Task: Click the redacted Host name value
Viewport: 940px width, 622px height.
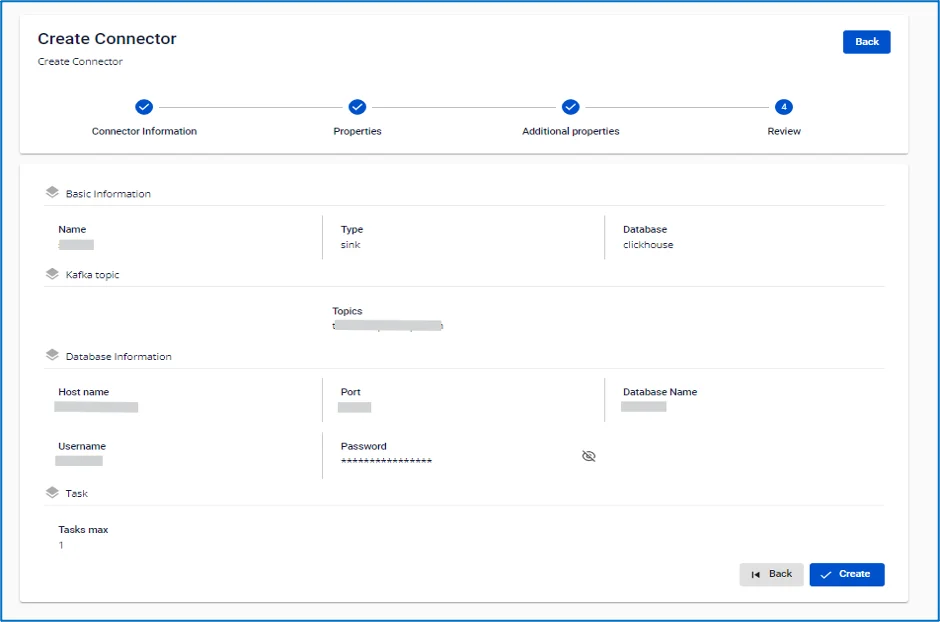Action: pos(96,407)
